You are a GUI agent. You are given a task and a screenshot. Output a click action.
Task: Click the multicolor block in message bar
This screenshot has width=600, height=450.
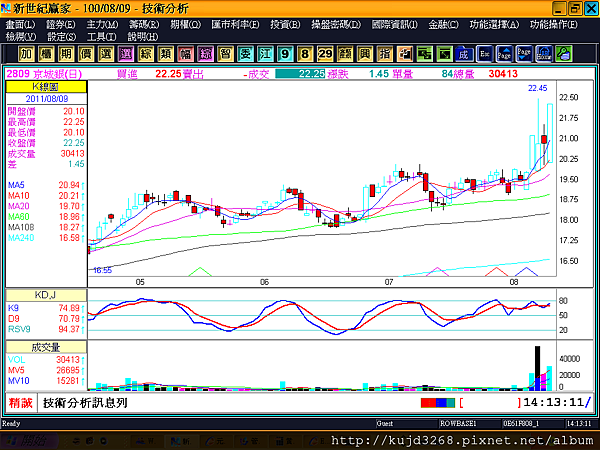[x=438, y=403]
